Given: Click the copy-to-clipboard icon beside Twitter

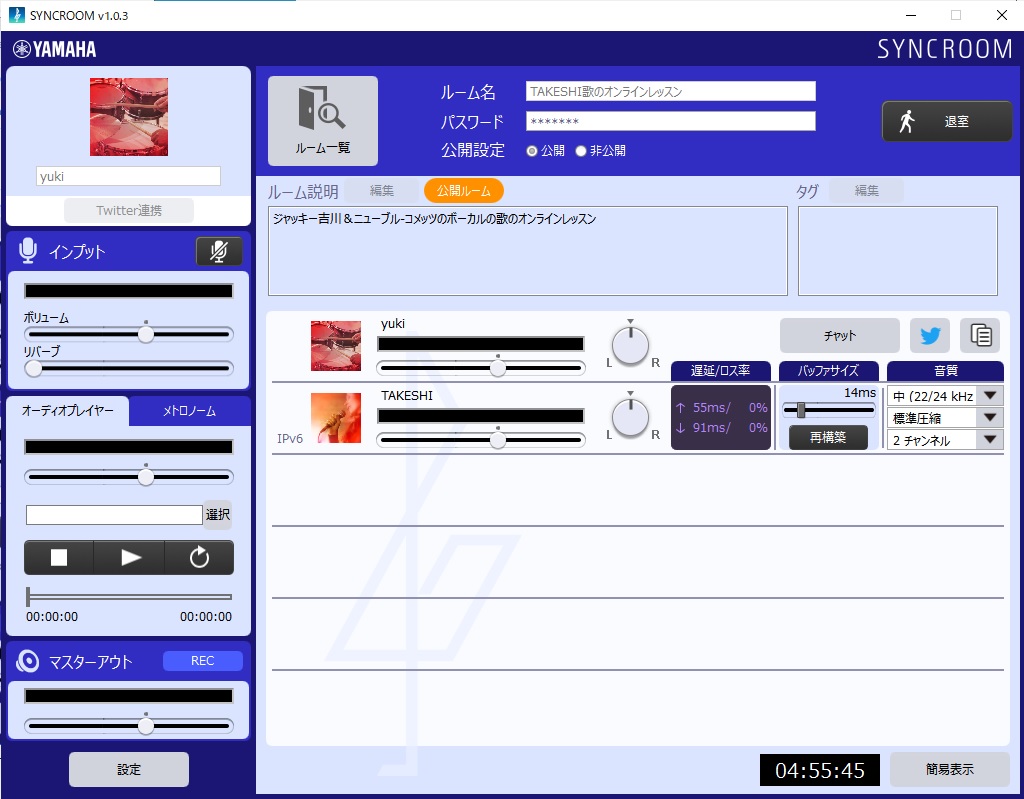Looking at the screenshot, I should [980, 335].
